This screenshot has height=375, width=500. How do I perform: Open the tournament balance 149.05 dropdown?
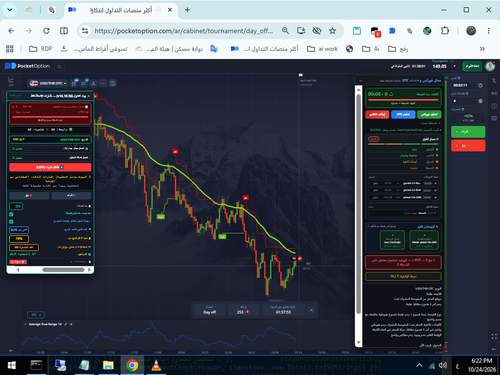[x=444, y=66]
